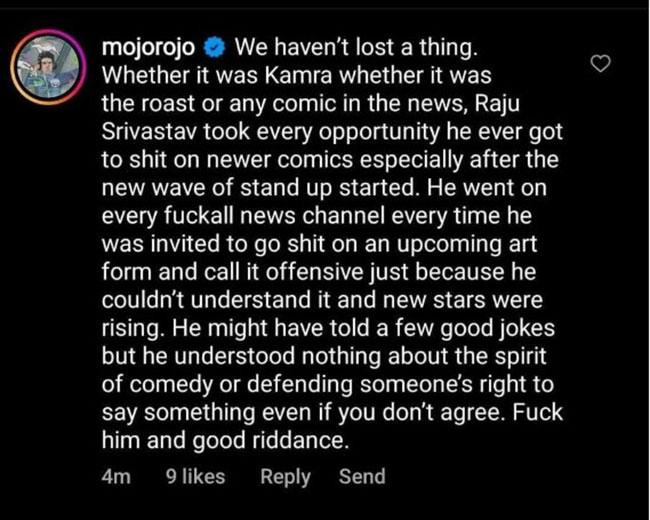Like the comment with the heart icon
Image resolution: width=650 pixels, height=520 pixels.
(x=600, y=64)
